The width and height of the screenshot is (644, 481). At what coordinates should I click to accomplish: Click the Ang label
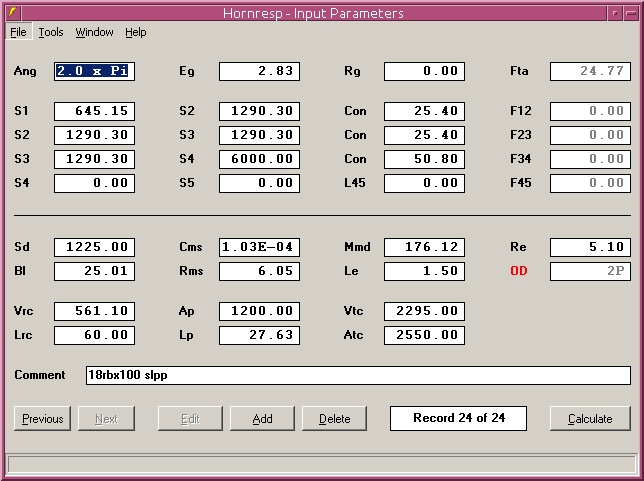point(25,71)
